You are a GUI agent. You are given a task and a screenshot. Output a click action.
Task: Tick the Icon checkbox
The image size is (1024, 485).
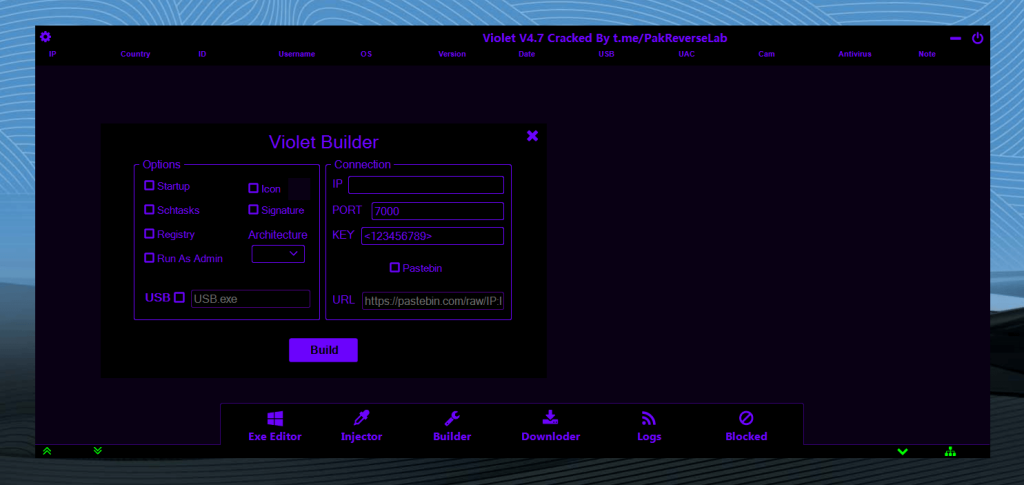[x=253, y=188]
